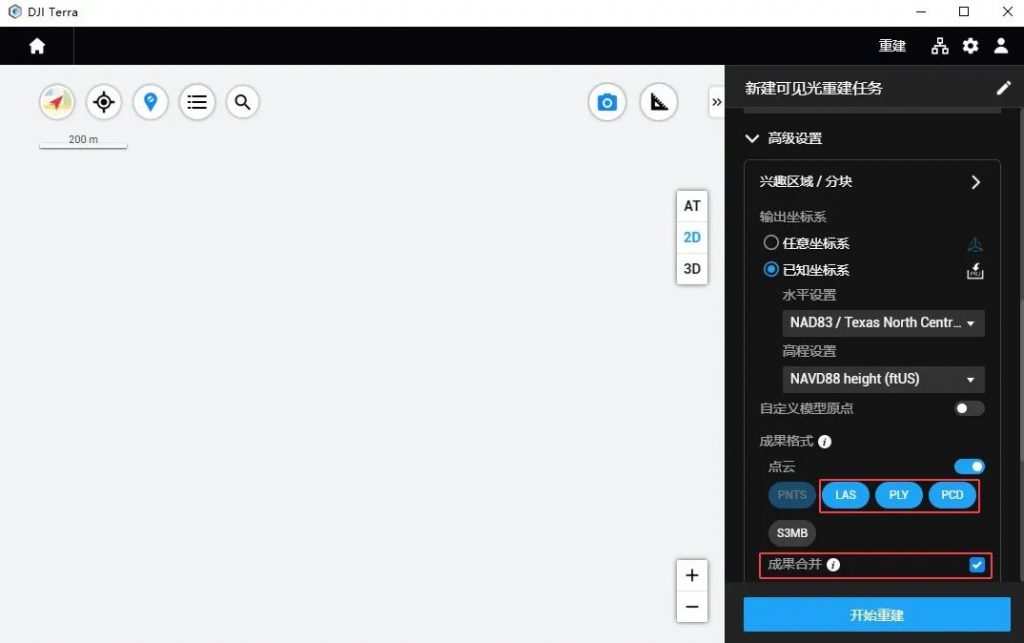The width and height of the screenshot is (1024, 643).
Task: Toggle PLY point cloud format
Action: (x=899, y=495)
